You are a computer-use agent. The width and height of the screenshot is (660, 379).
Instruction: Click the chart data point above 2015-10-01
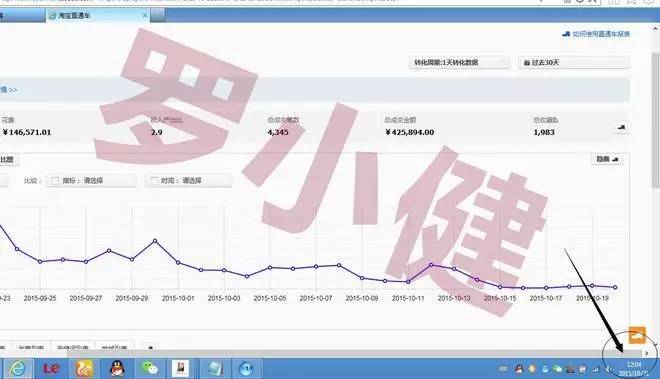point(178,262)
